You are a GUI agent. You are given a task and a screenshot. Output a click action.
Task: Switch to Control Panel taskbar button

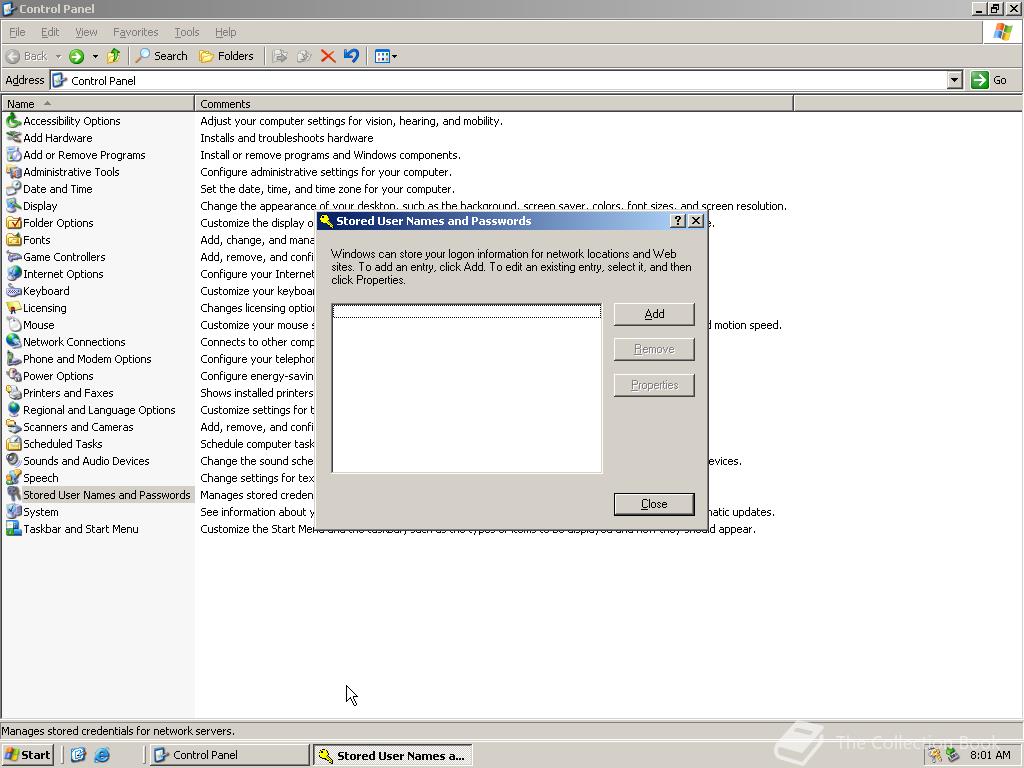pos(229,755)
